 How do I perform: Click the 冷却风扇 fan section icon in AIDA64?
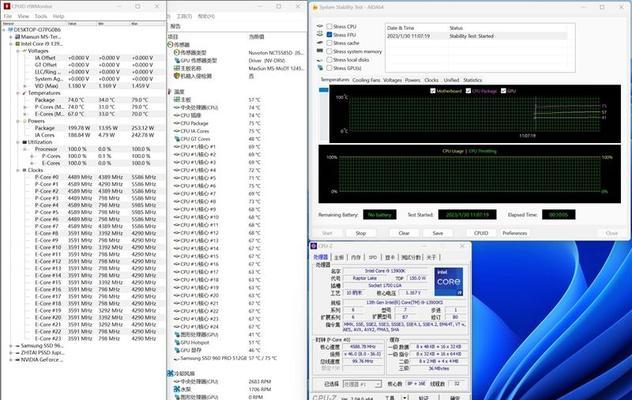coord(170,373)
